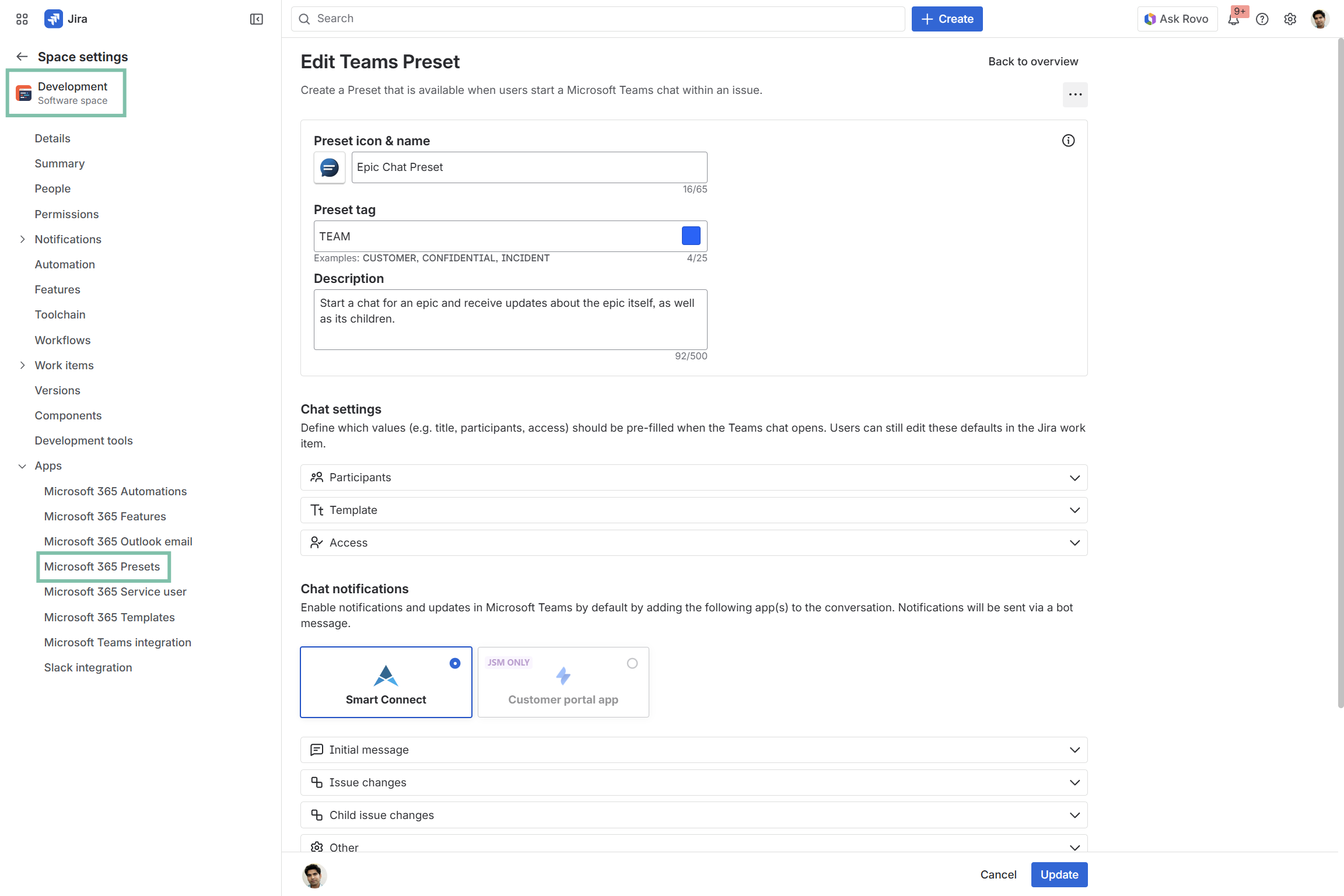Open the settings gear icon
Screen dimensions: 1344x896
[x=1290, y=19]
